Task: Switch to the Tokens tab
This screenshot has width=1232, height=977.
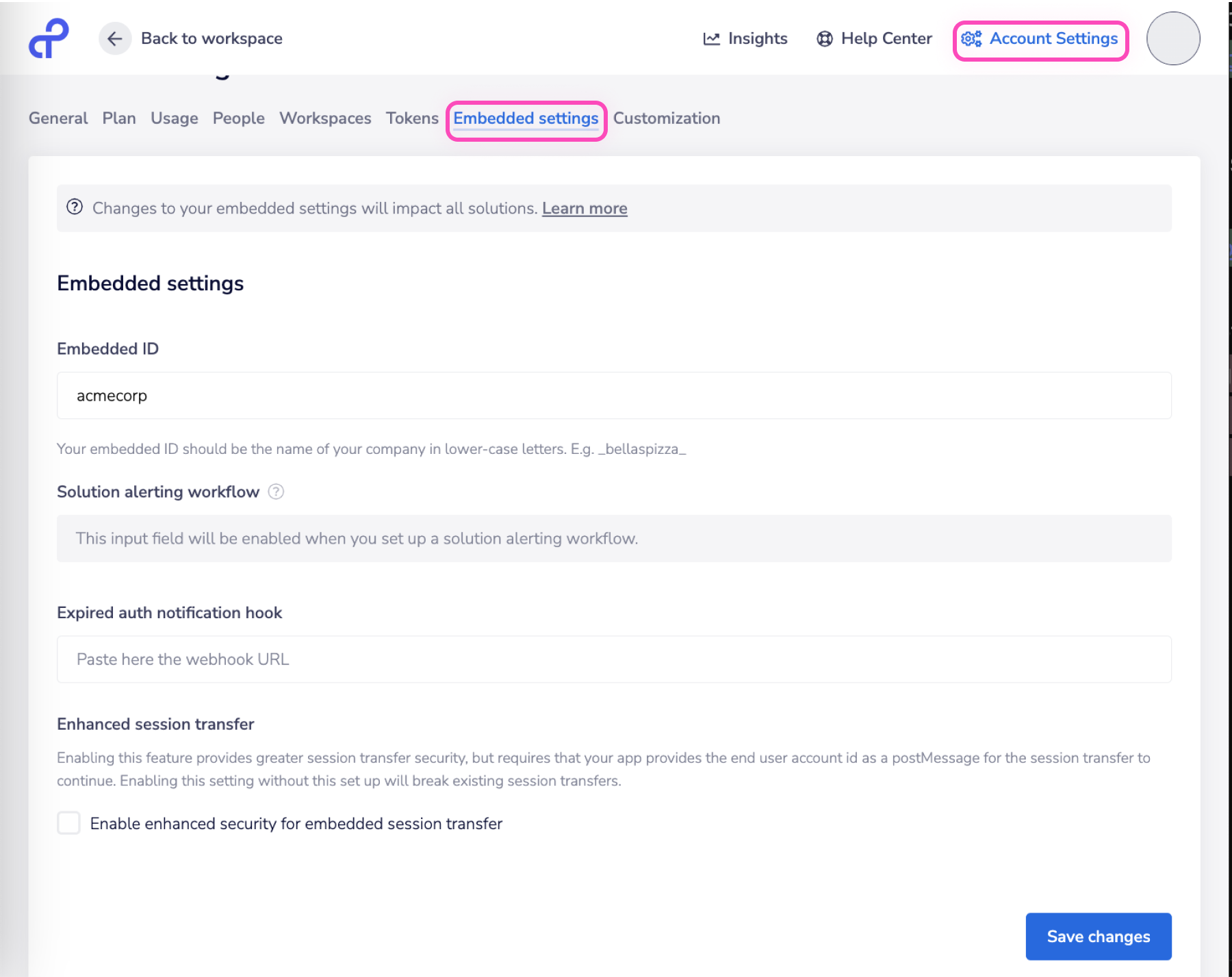Action: (412, 118)
